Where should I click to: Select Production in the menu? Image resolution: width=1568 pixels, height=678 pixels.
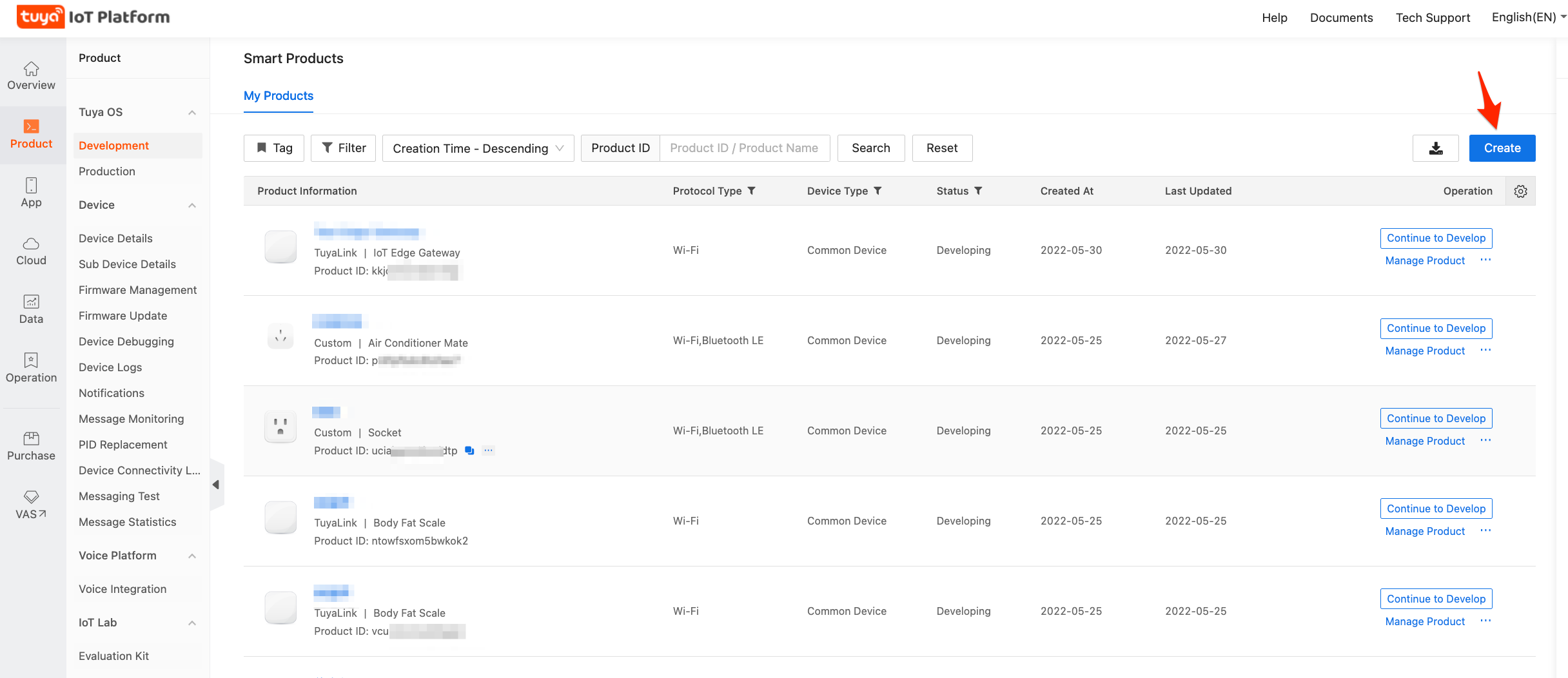[x=107, y=171]
